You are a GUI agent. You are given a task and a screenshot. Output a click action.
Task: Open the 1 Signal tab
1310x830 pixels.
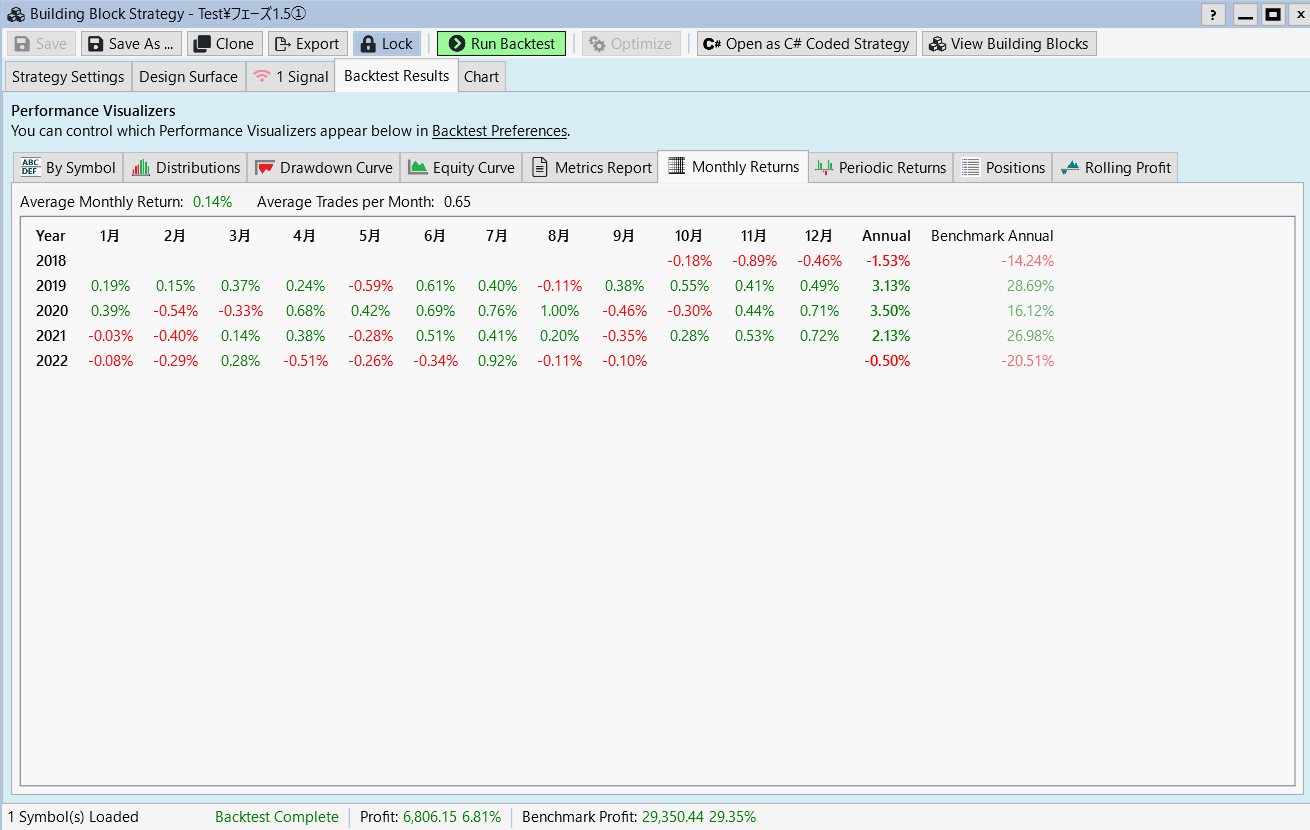291,77
